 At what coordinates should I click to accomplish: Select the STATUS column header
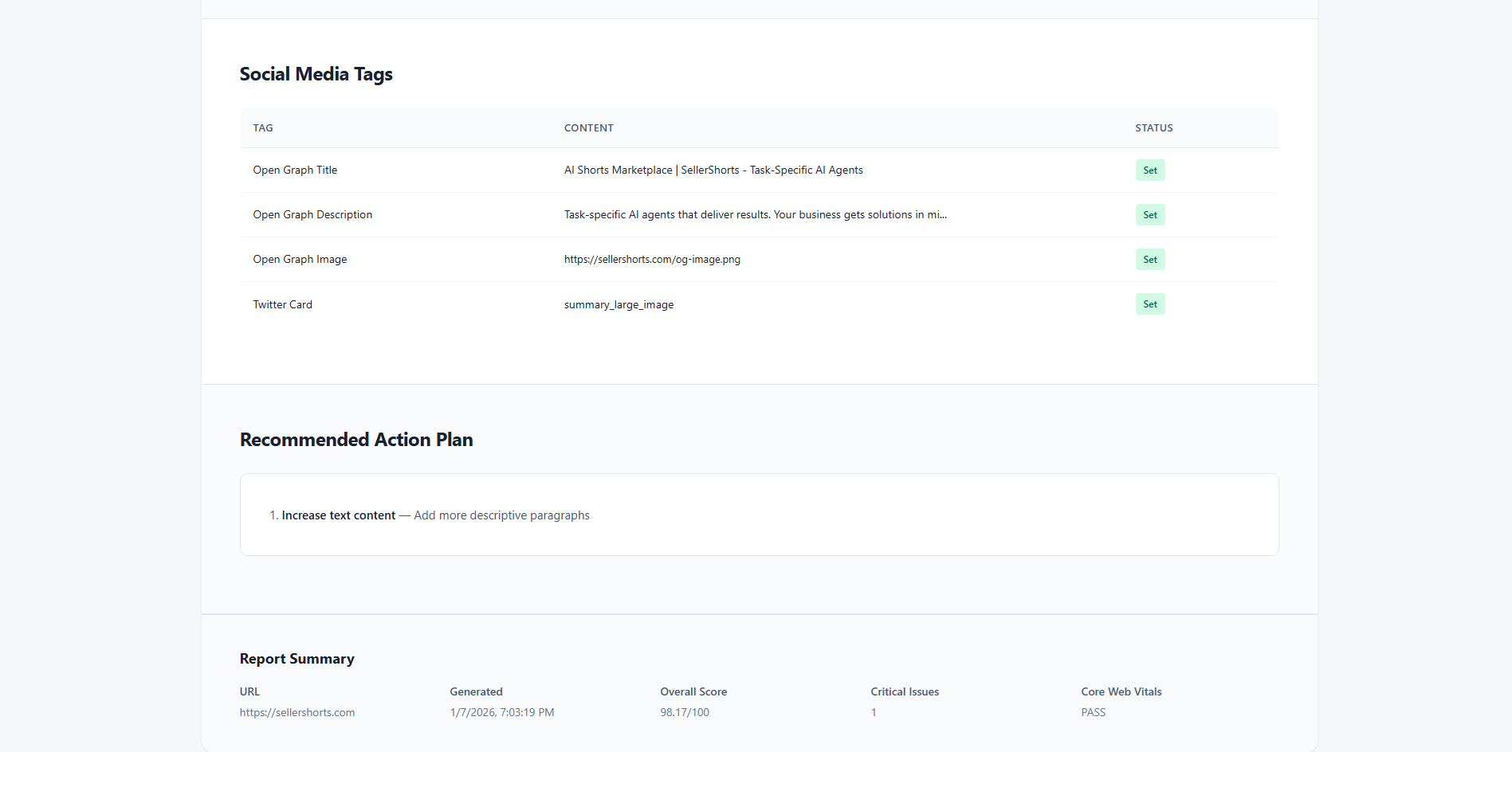click(1153, 128)
